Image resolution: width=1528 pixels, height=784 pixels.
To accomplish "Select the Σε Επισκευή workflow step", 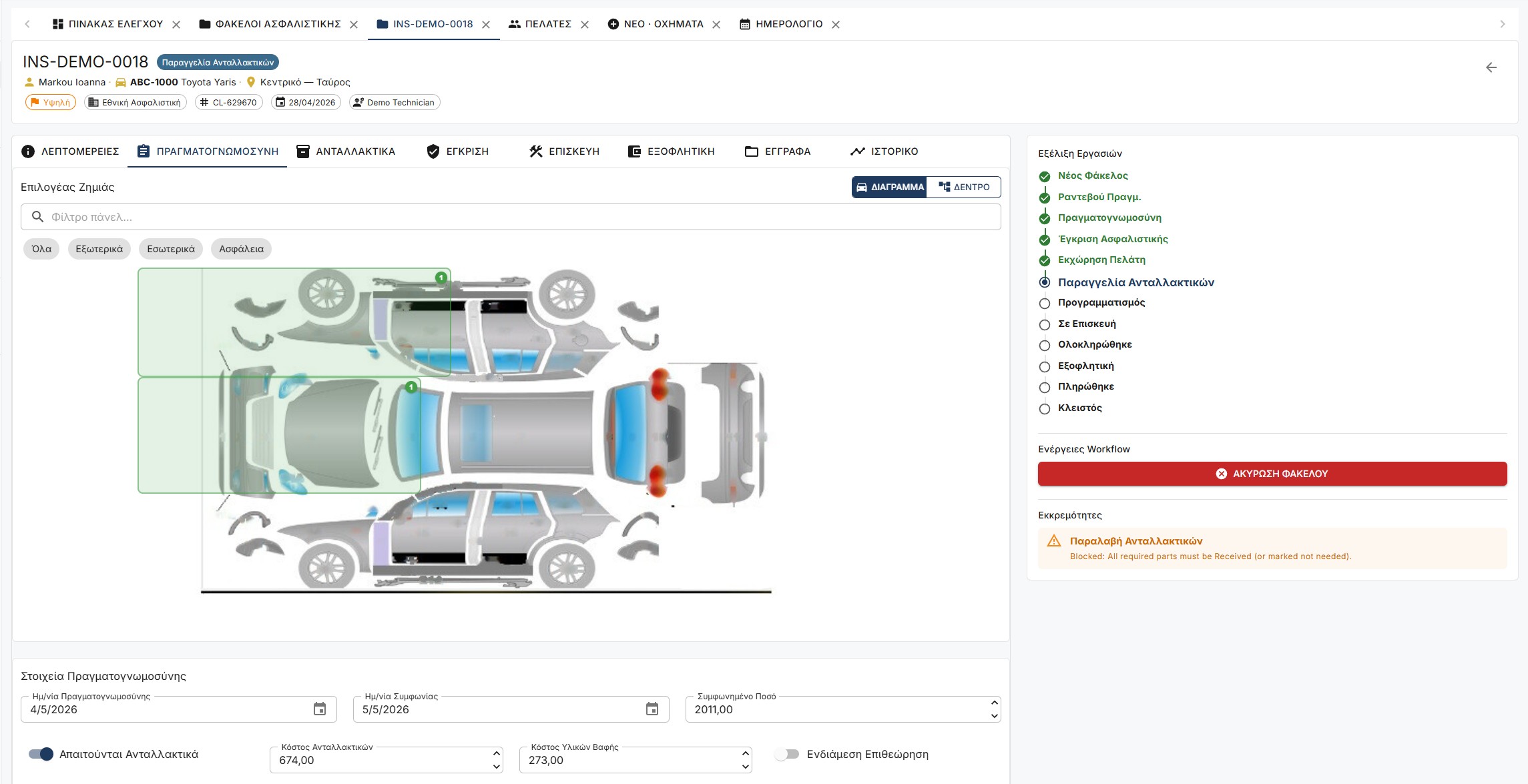I will point(1087,324).
